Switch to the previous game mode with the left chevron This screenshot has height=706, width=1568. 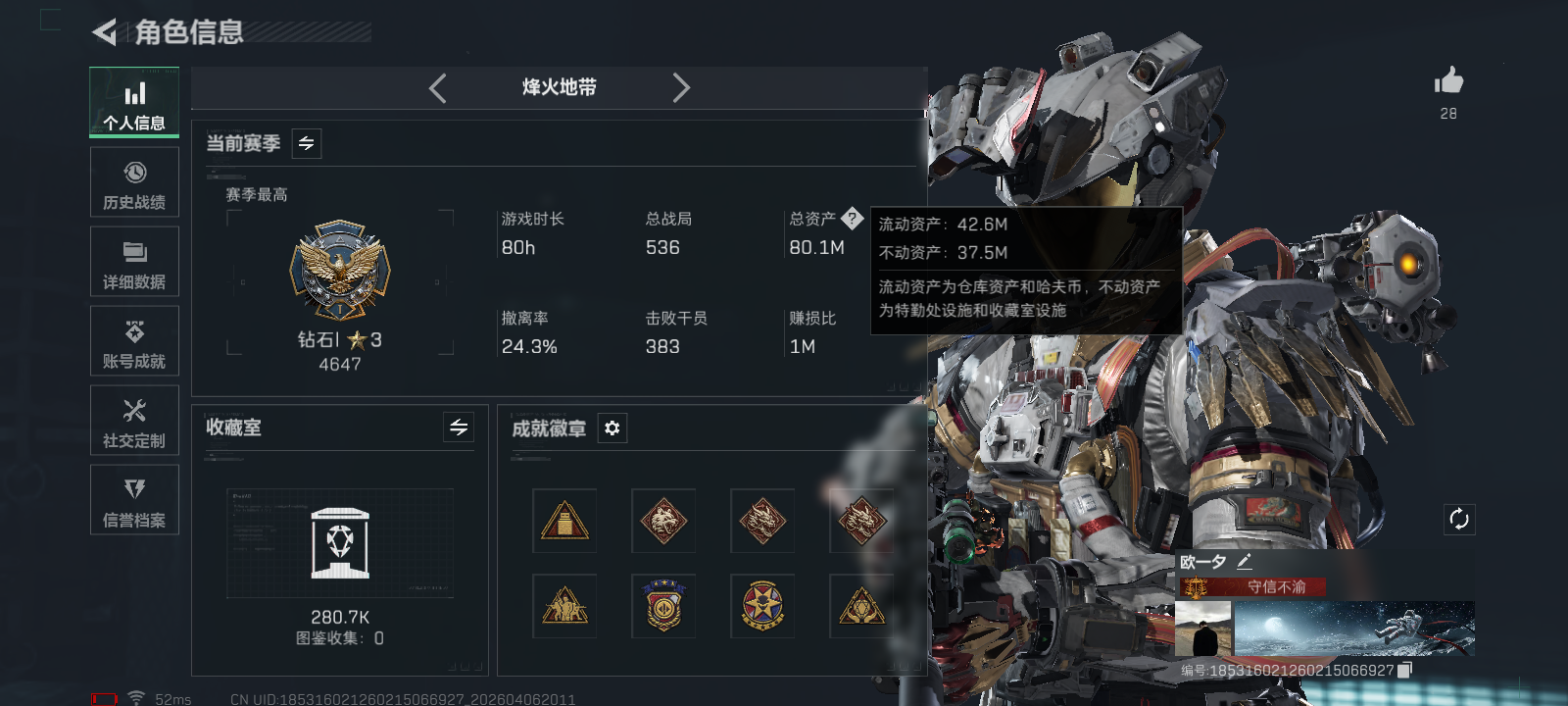[438, 88]
